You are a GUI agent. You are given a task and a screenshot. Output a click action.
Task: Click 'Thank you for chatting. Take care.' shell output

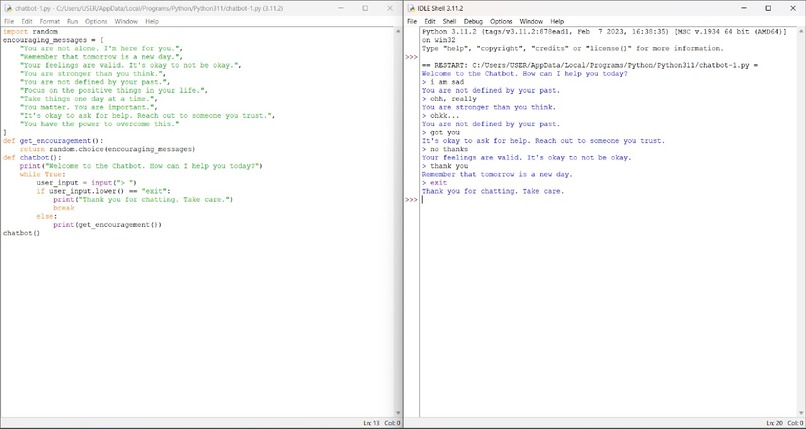493,191
